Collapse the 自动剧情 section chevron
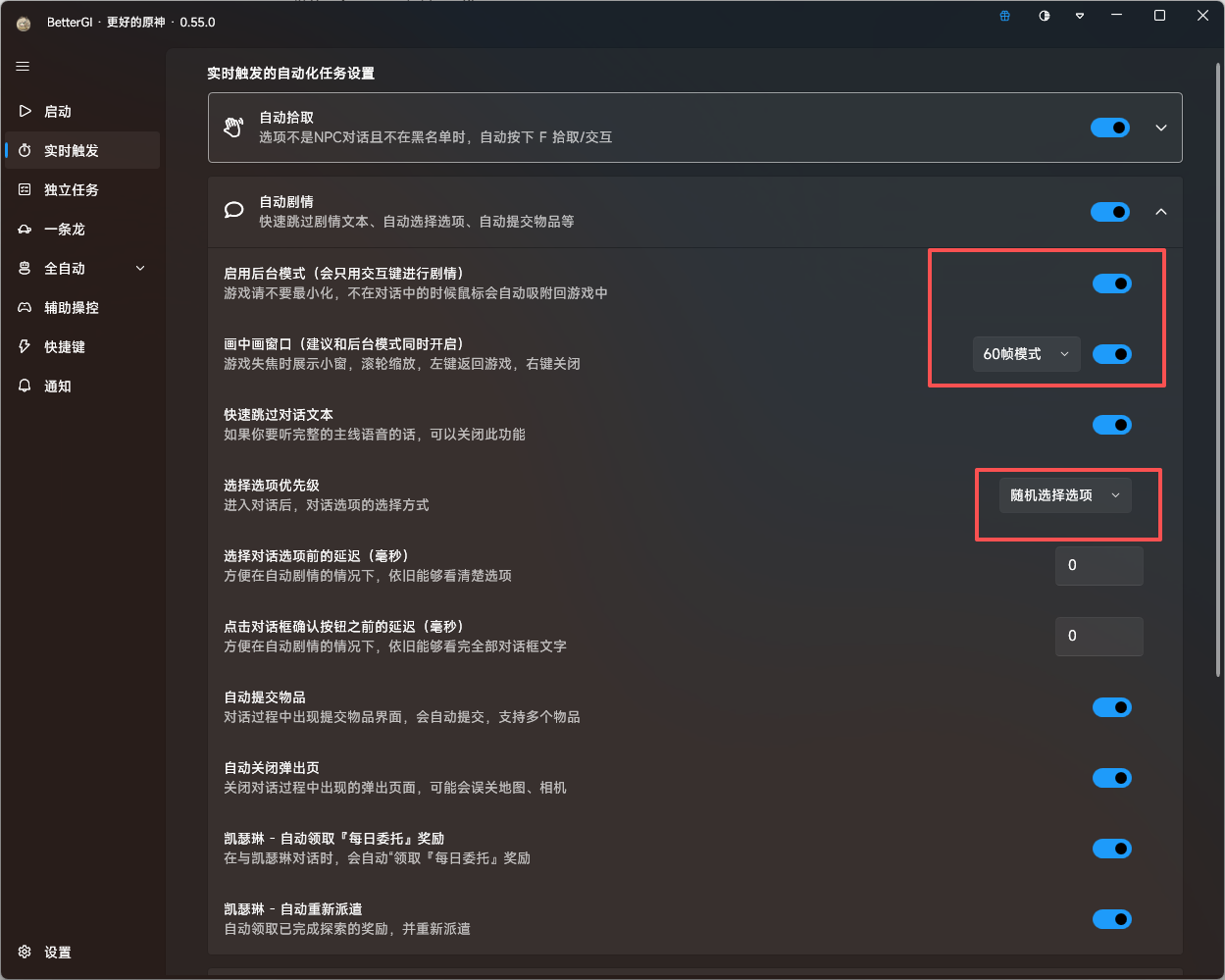The image size is (1225, 980). [1161, 212]
